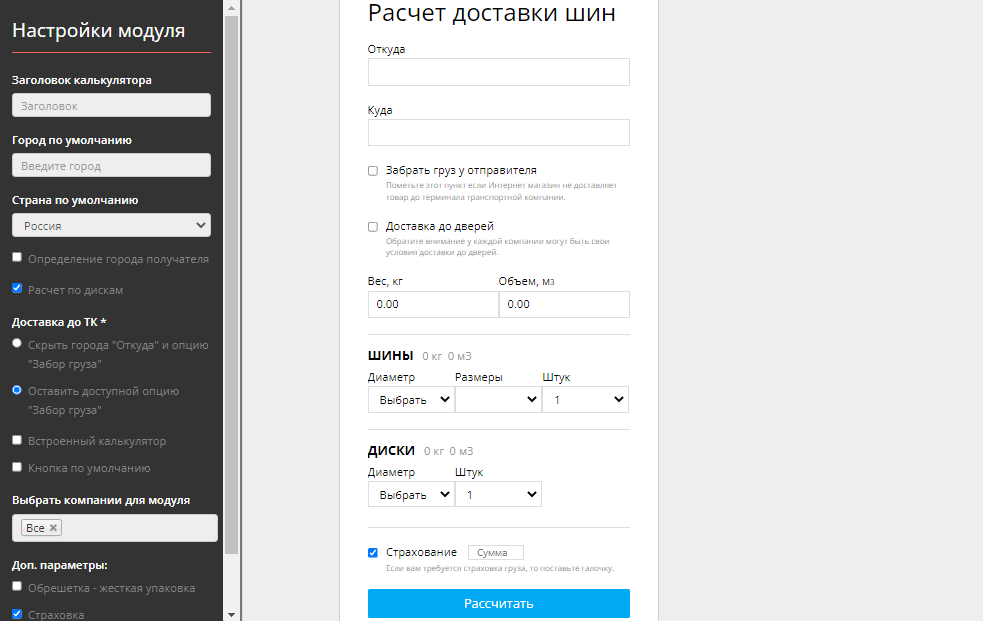Select the Скрыть города "Откуда" radio option

tap(16, 343)
